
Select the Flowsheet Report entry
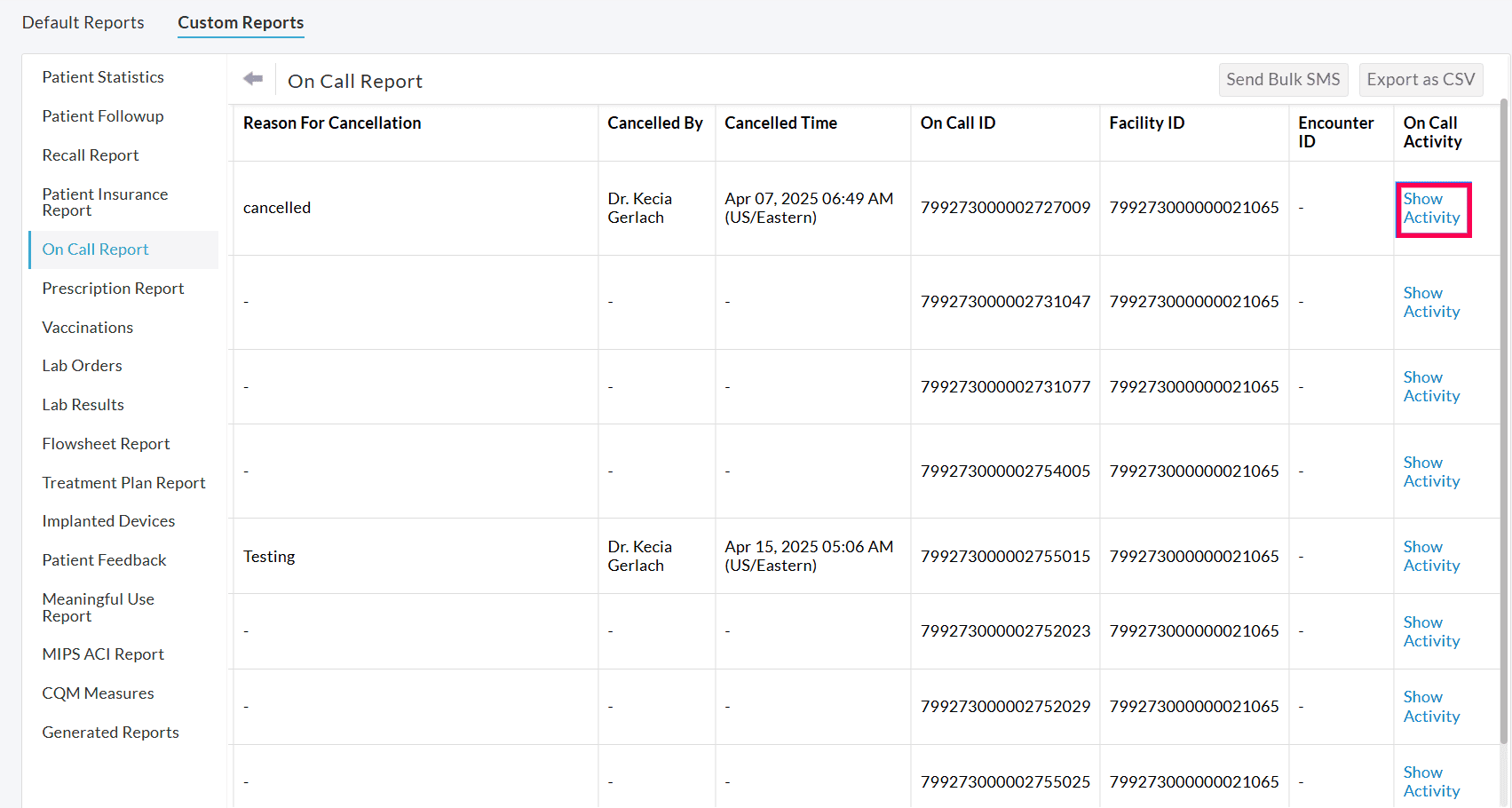[106, 443]
